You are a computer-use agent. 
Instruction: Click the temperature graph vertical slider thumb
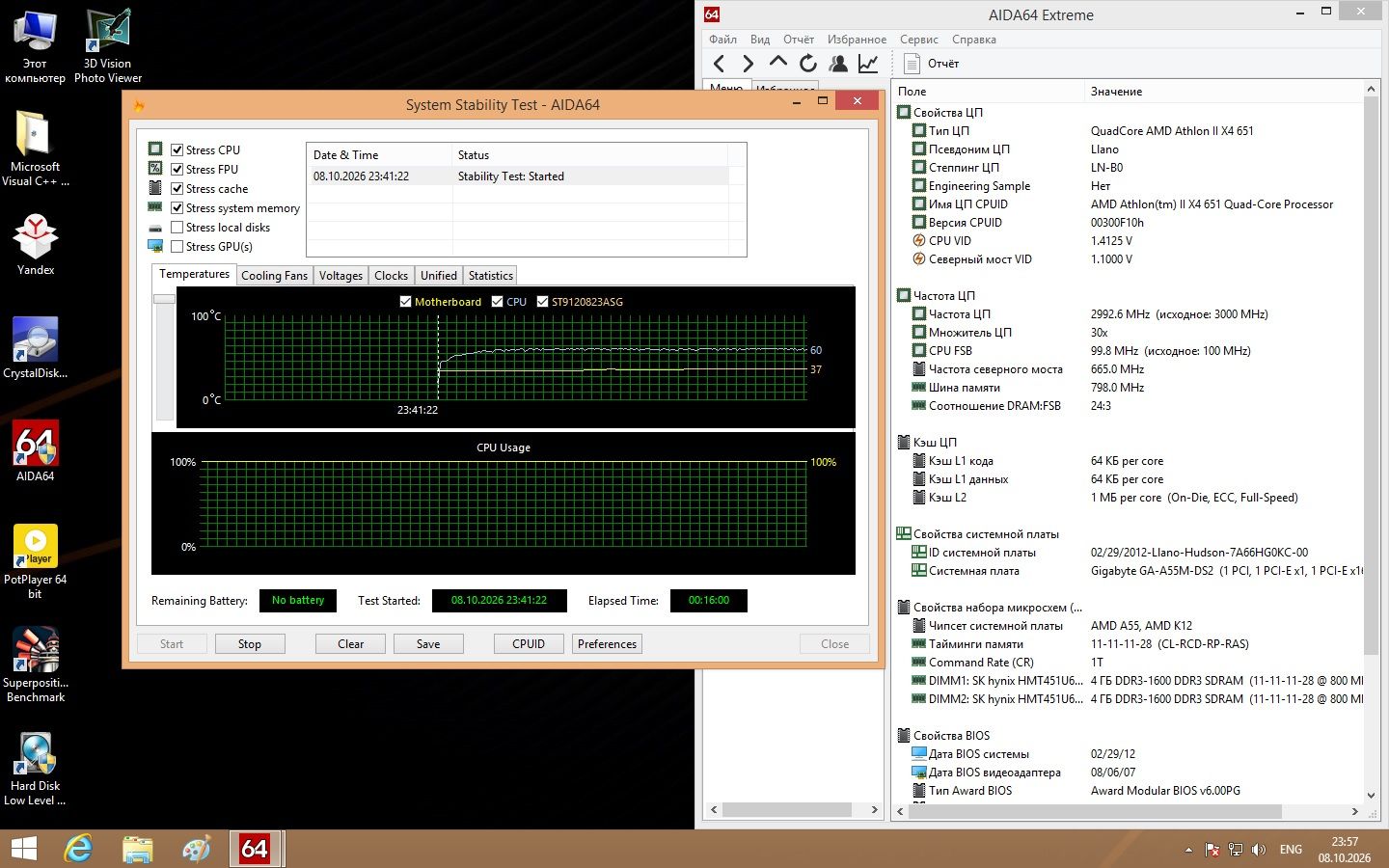click(164, 299)
